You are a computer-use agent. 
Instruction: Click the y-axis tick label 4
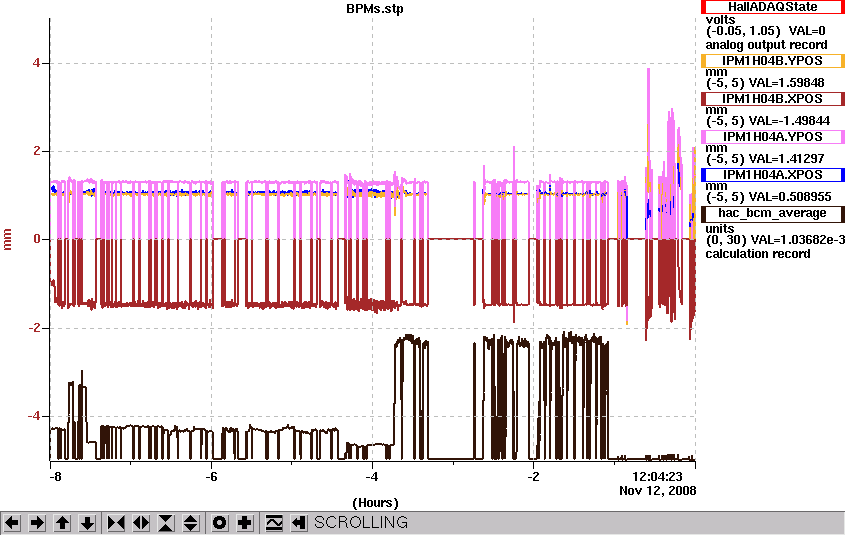pos(37,63)
